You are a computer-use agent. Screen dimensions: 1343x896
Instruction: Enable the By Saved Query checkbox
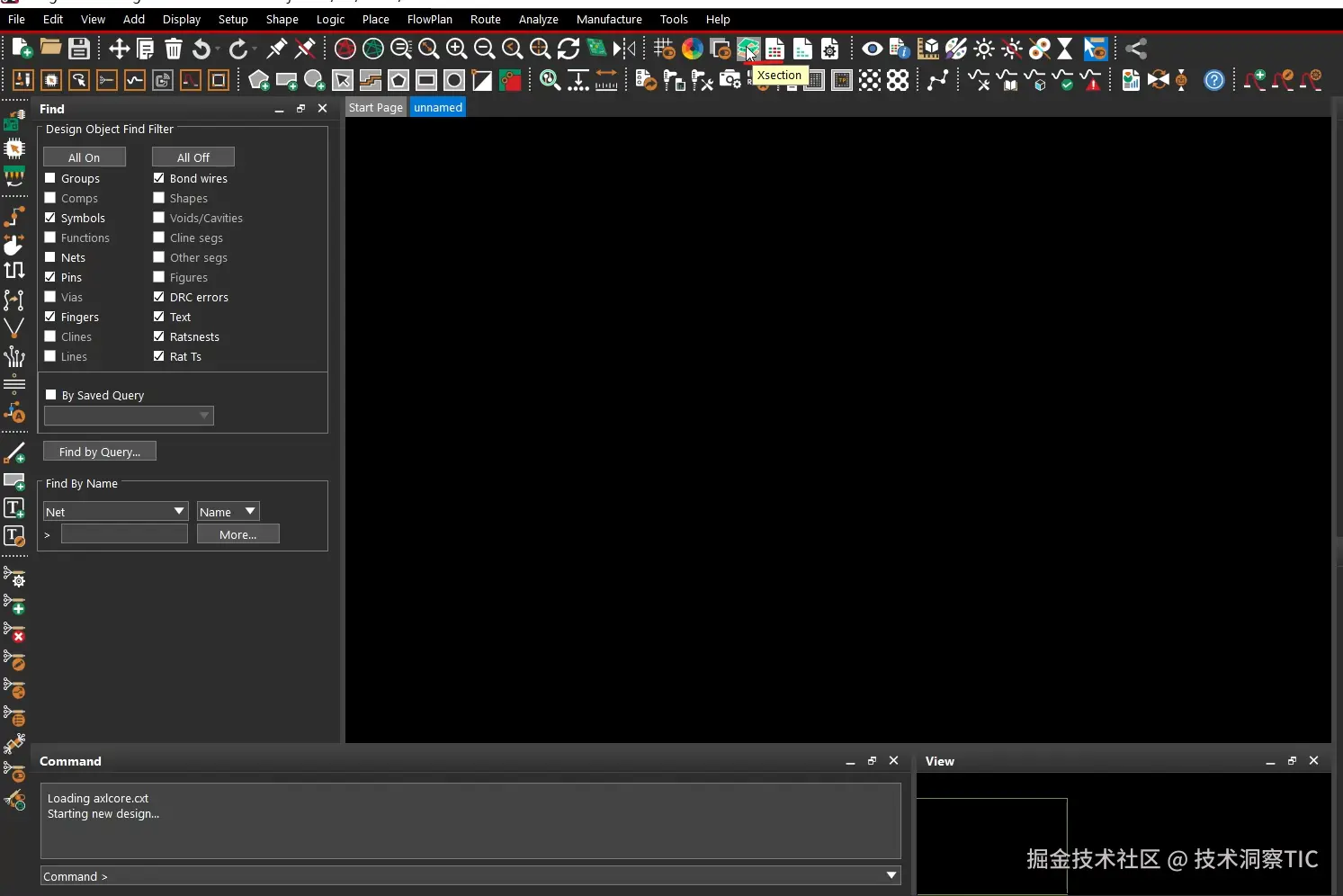[x=51, y=395]
